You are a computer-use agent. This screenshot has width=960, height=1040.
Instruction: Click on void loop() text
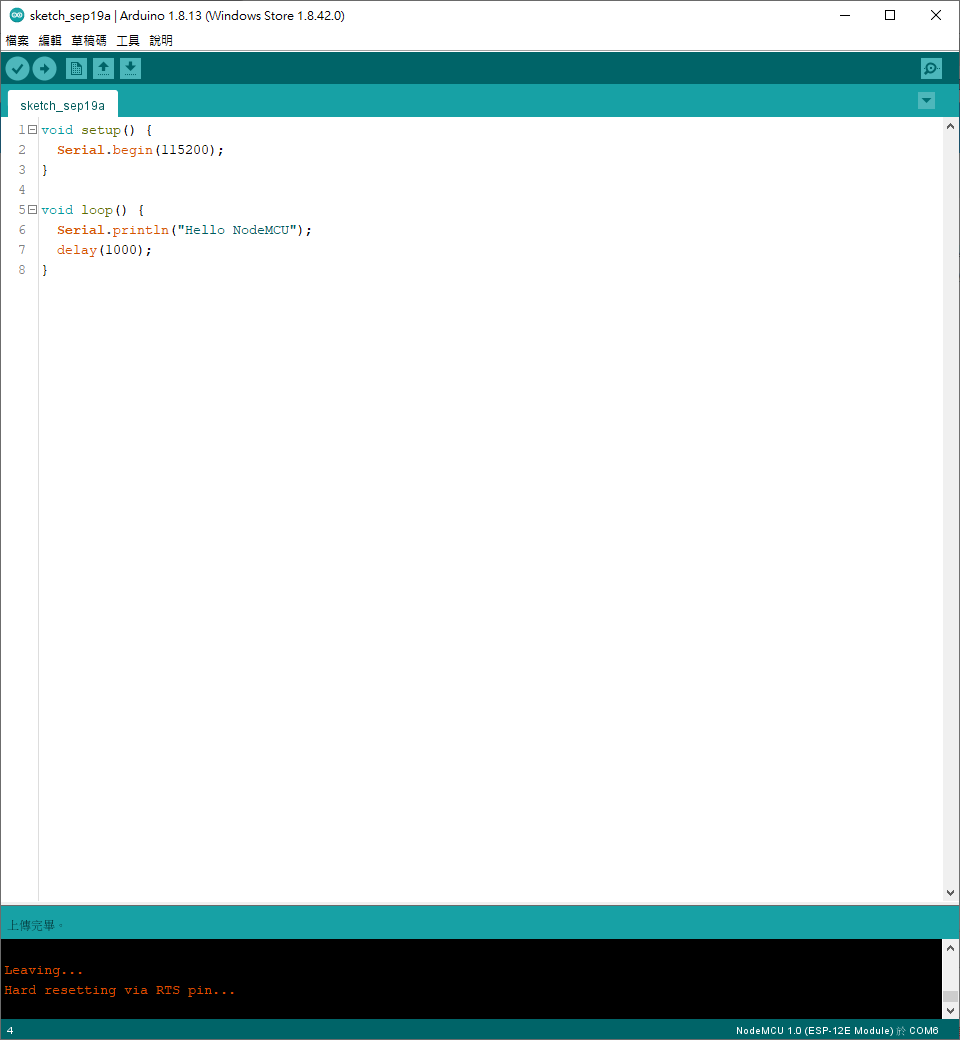pyautogui.click(x=84, y=210)
